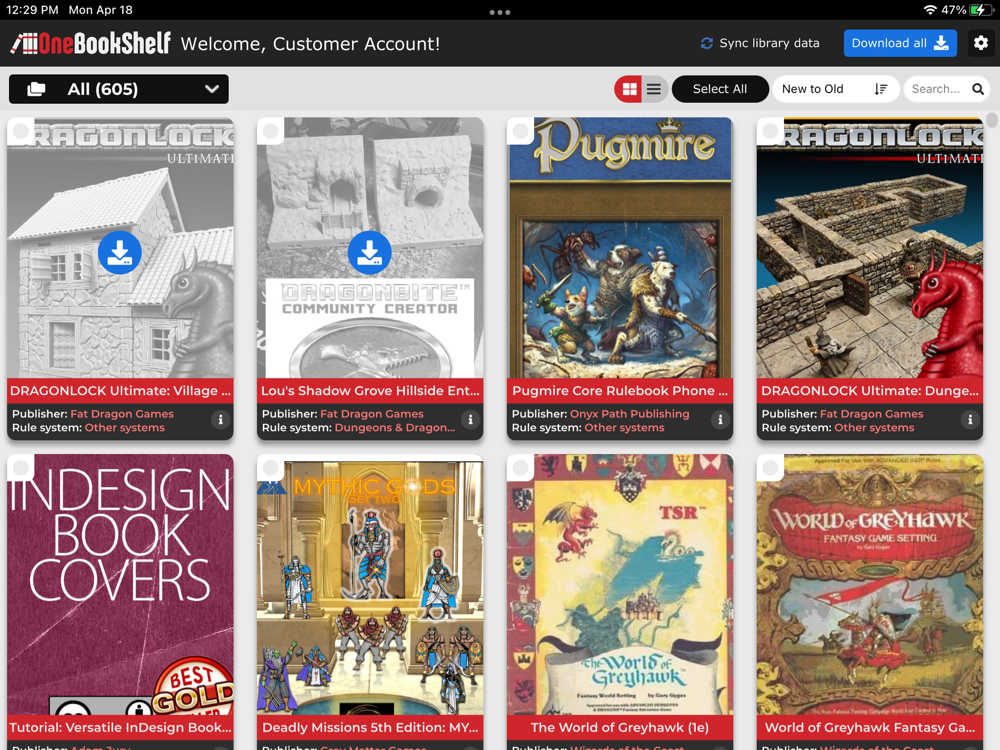Download Lou's Shadow Grove Hillside via blue icon
This screenshot has height=750, width=1000.
click(369, 253)
